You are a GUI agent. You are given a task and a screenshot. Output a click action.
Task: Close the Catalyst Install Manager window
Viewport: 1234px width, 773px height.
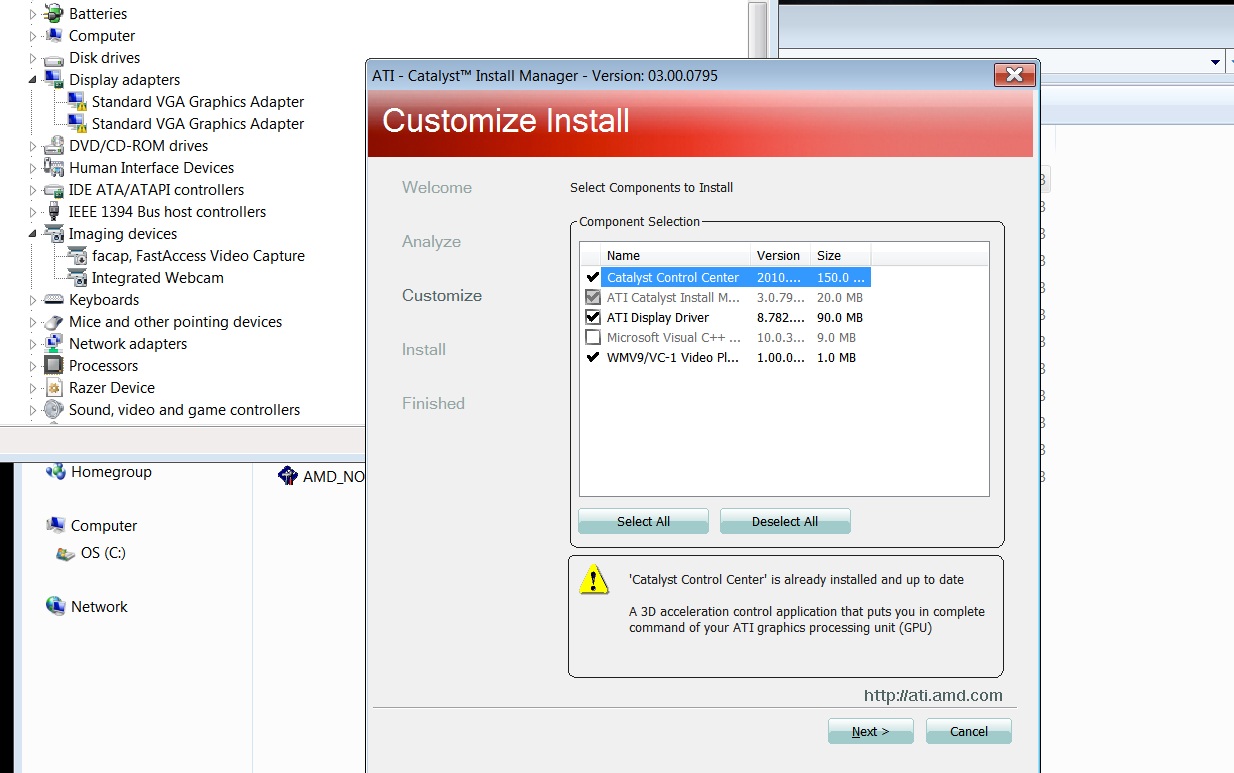coord(1014,75)
